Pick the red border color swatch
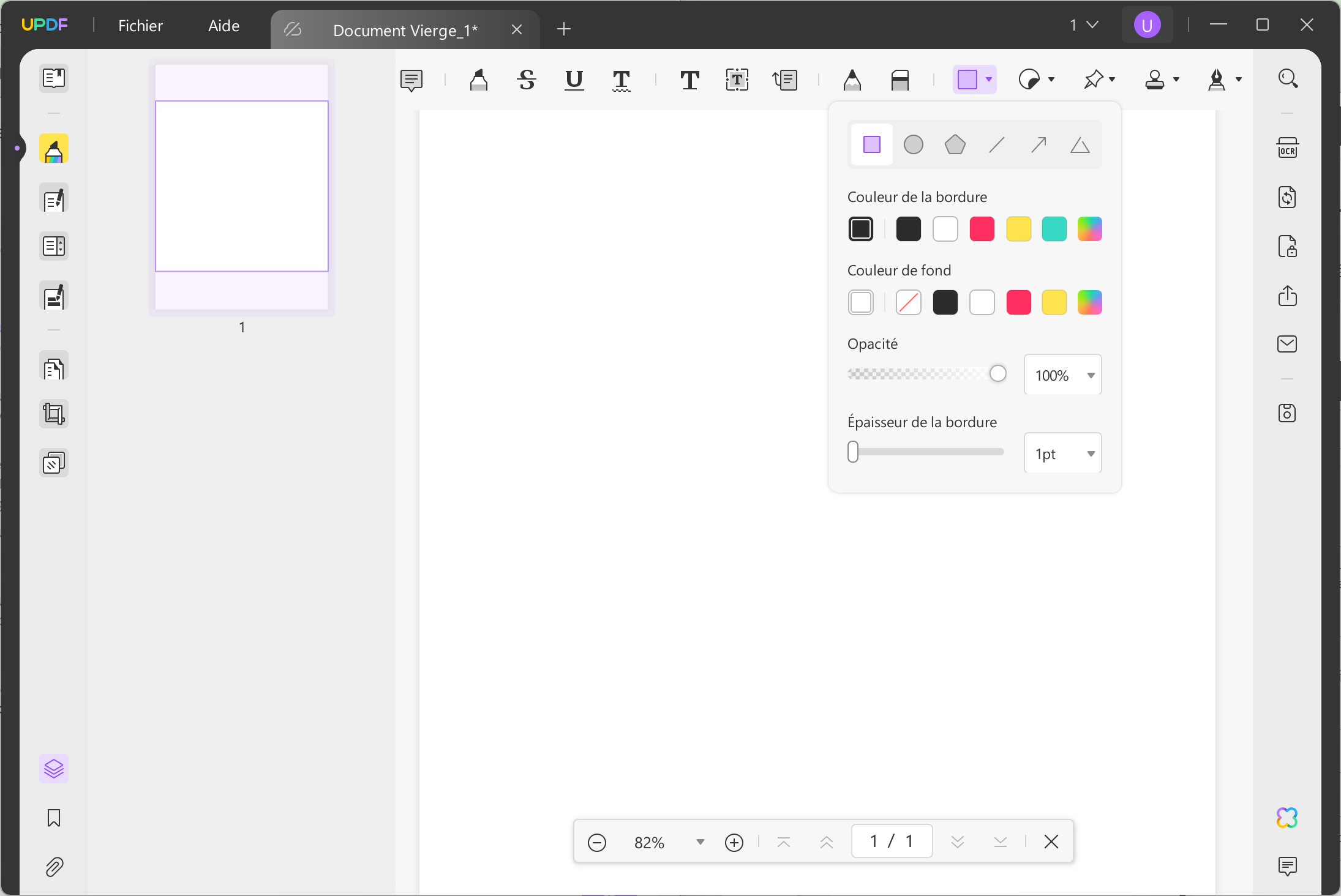The width and height of the screenshot is (1341, 896). 982,228
